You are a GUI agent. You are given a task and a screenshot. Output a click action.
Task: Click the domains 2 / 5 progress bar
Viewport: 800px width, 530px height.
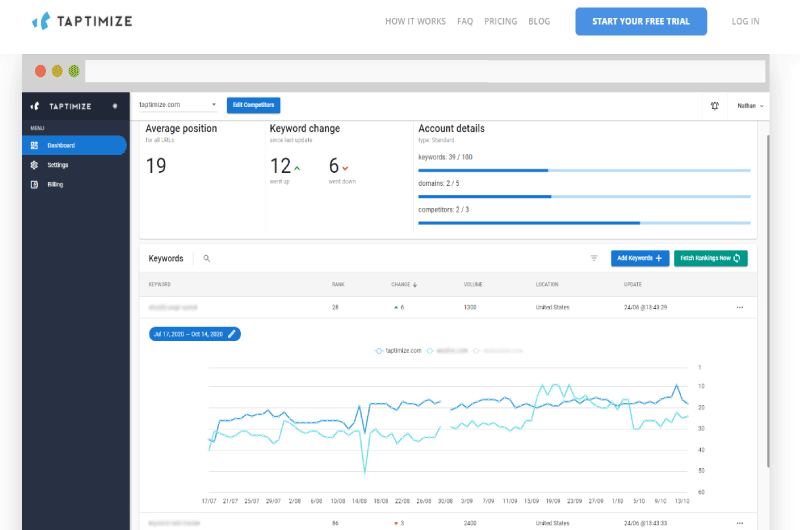[584, 196]
